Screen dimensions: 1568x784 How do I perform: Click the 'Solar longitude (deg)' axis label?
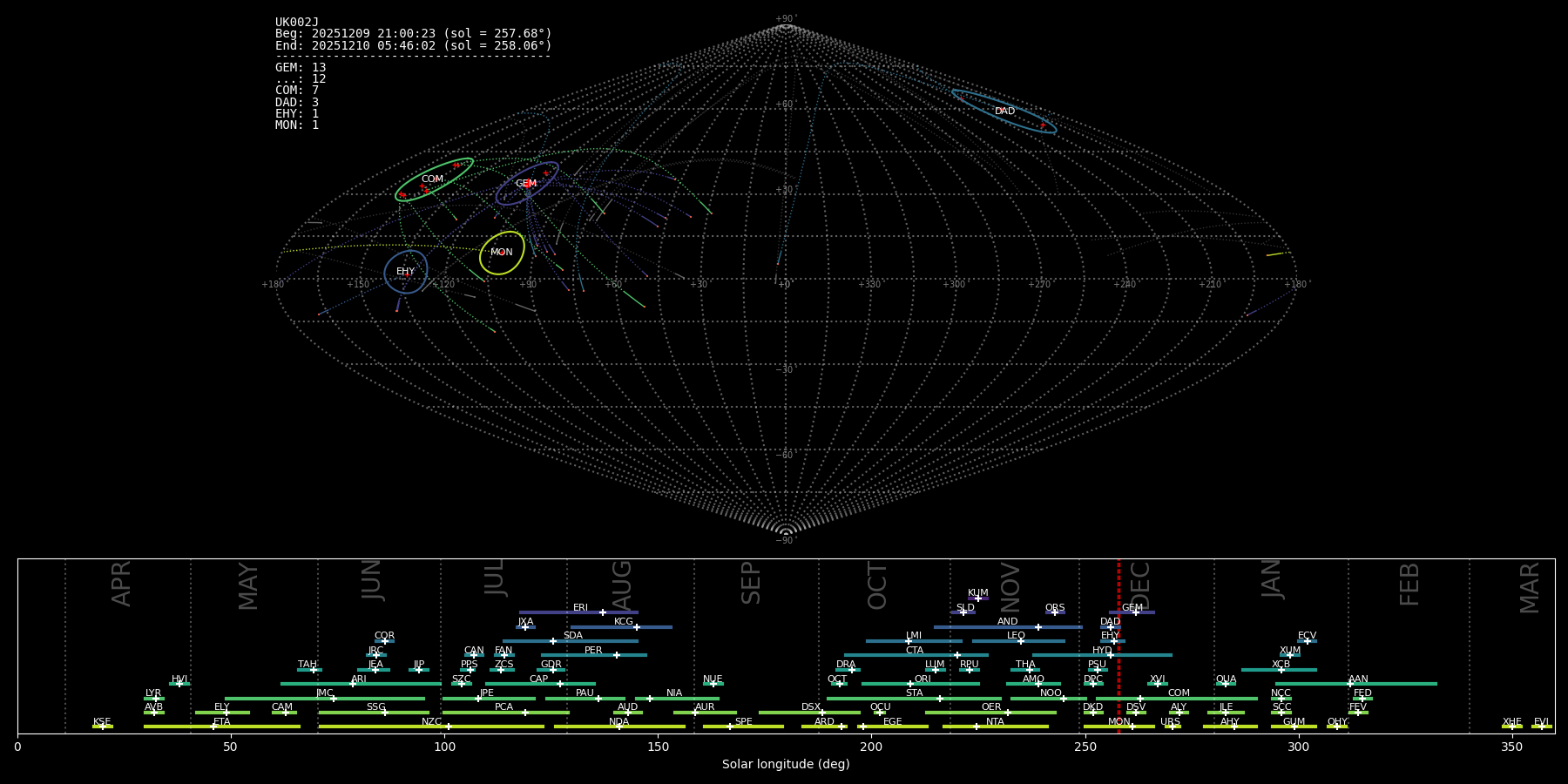786,764
